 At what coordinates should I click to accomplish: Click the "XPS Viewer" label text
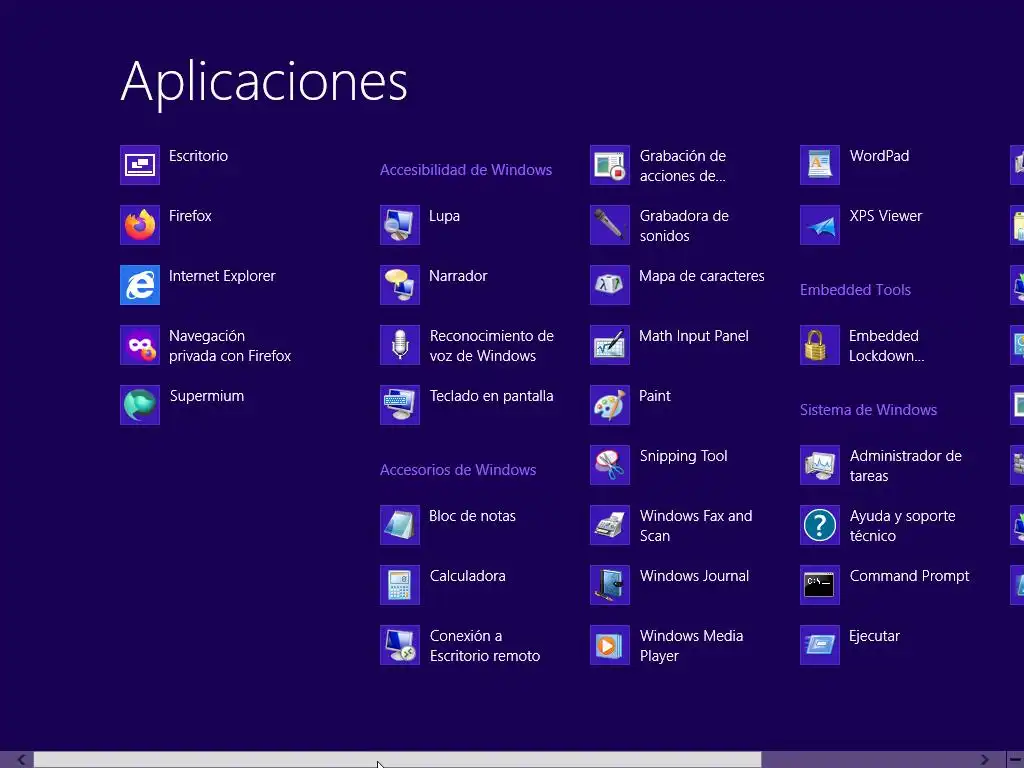pyautogui.click(x=886, y=216)
